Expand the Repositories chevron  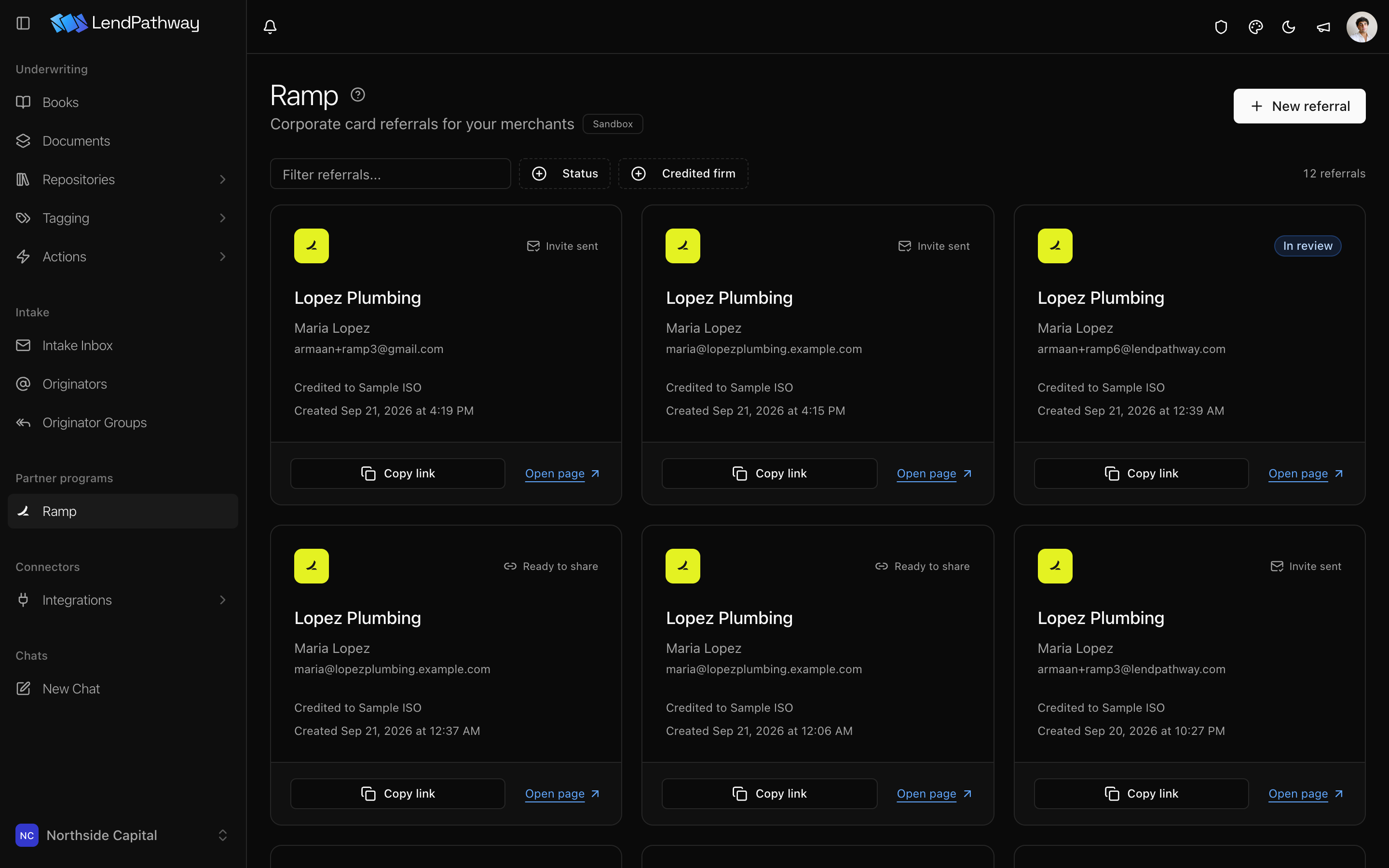pos(223,180)
